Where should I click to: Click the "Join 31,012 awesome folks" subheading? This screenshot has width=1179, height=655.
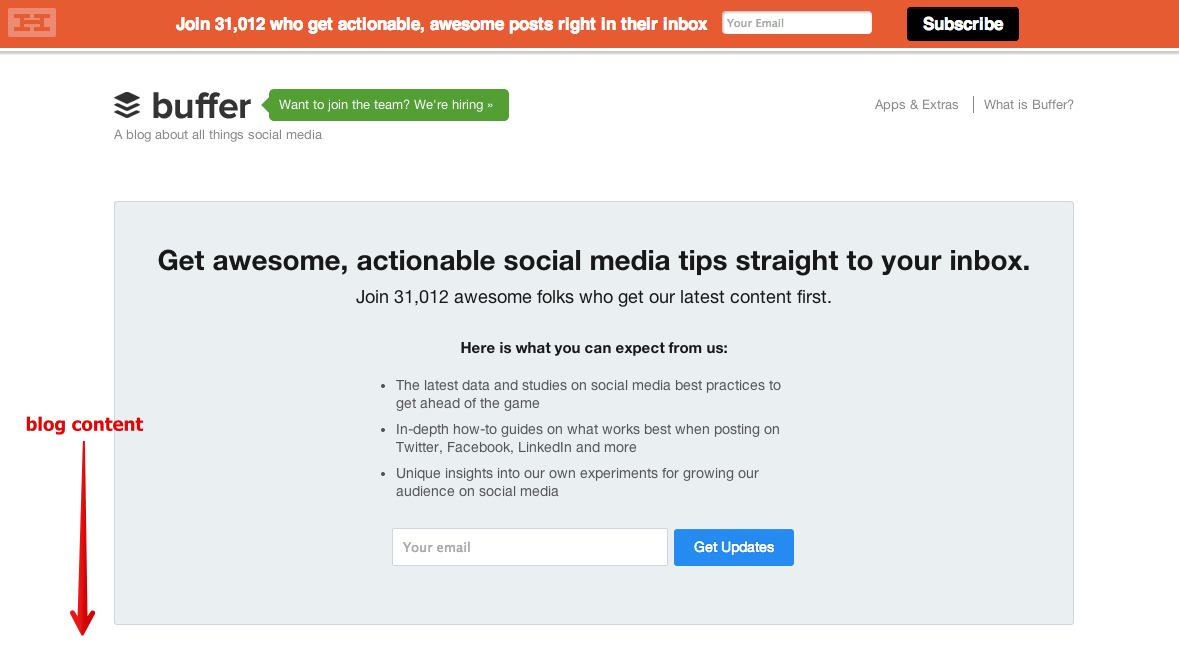coord(593,297)
